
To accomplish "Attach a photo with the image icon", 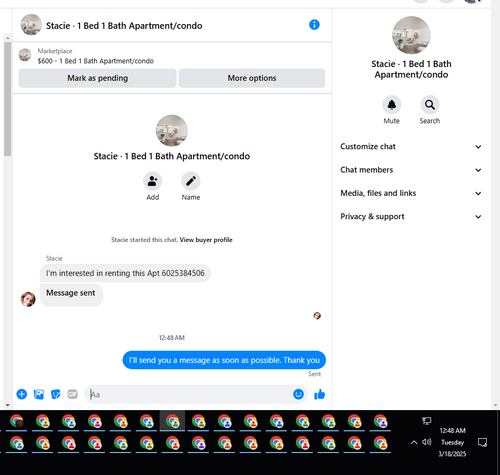I will coord(39,394).
